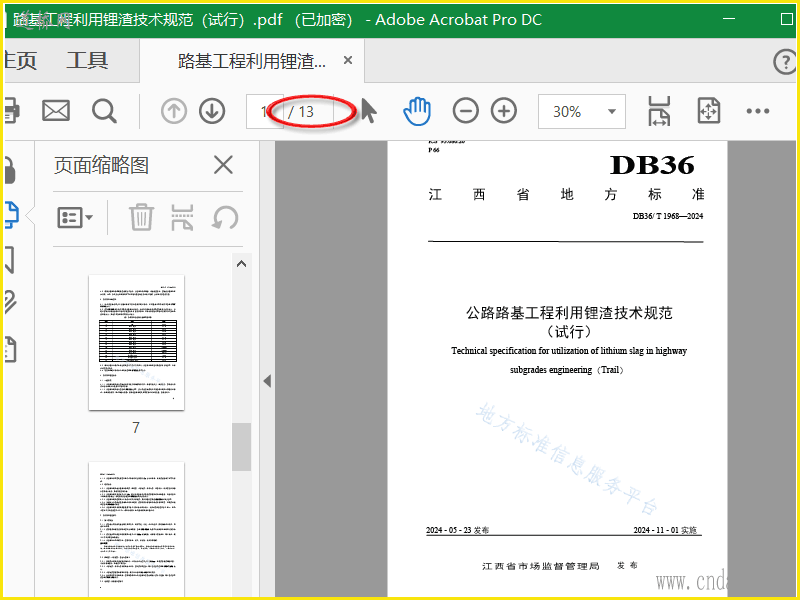Select the thumbnail below page 7

click(136, 529)
